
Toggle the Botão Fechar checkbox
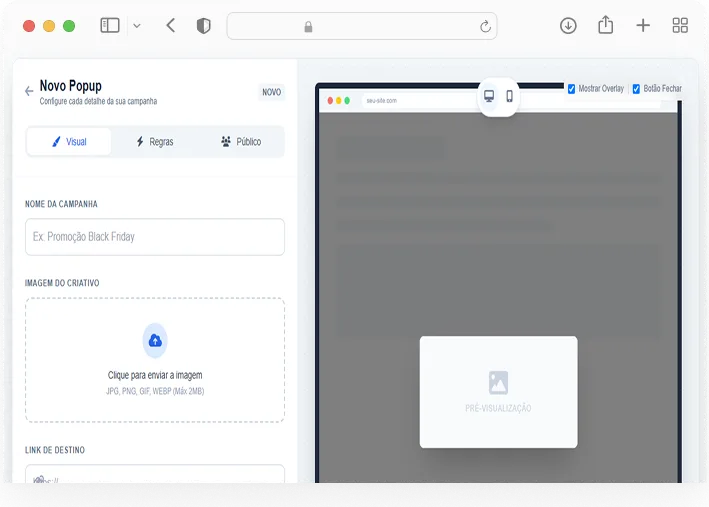pos(636,89)
